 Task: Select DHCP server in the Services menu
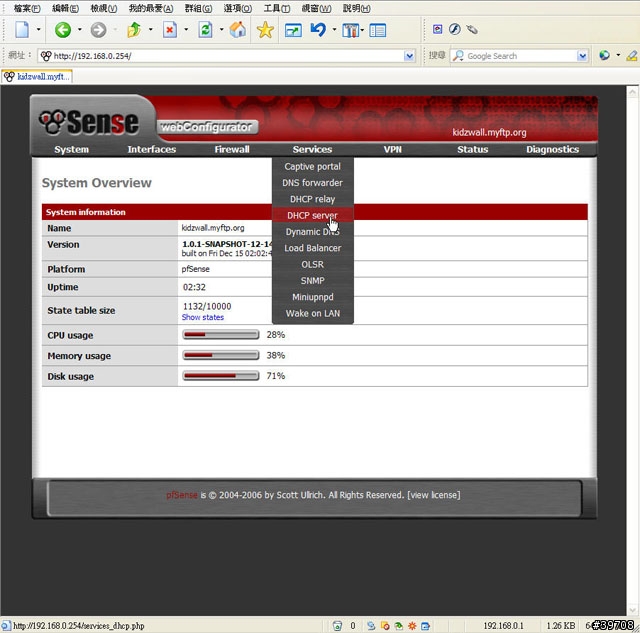pos(312,215)
